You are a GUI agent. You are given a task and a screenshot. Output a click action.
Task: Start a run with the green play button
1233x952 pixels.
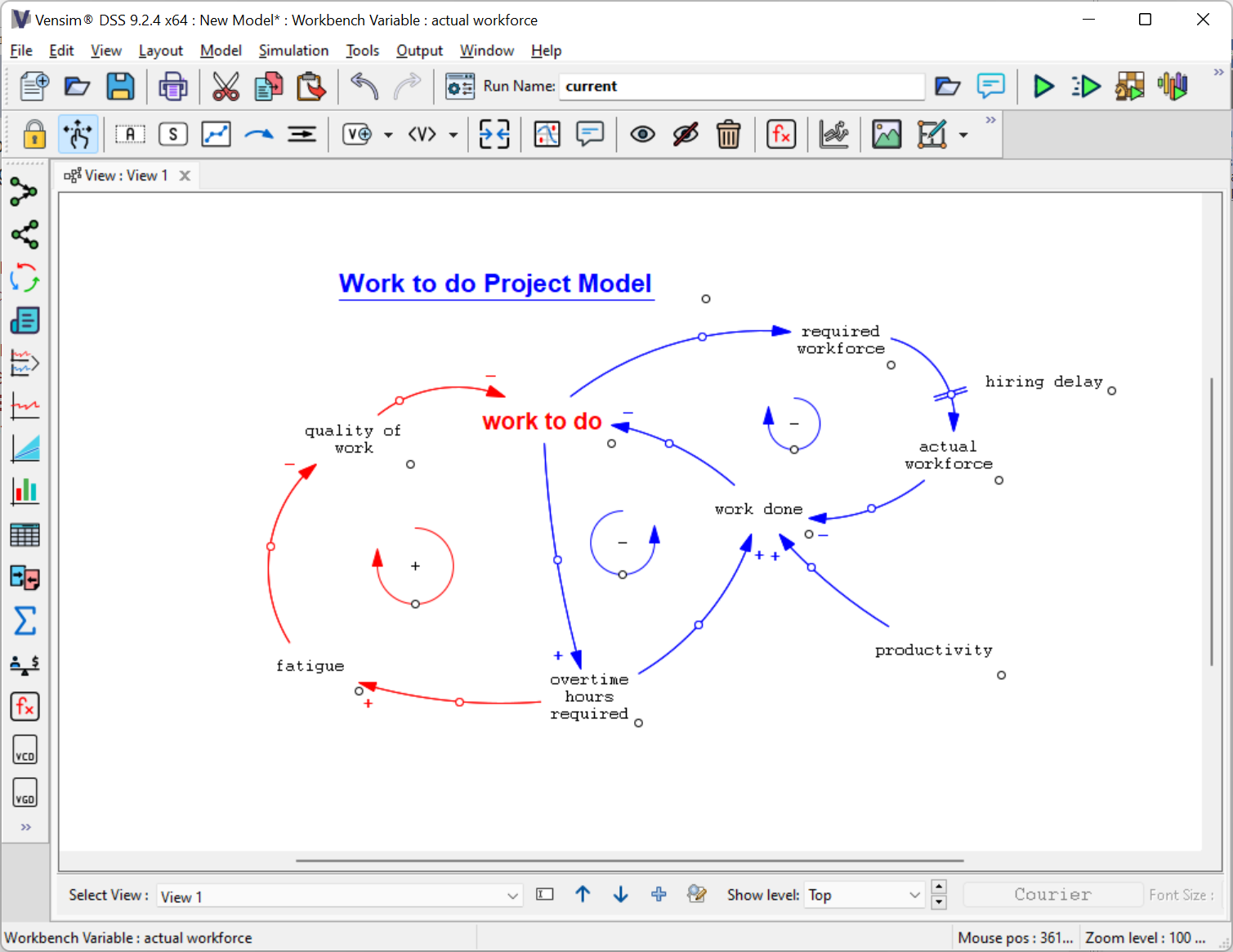1043,86
